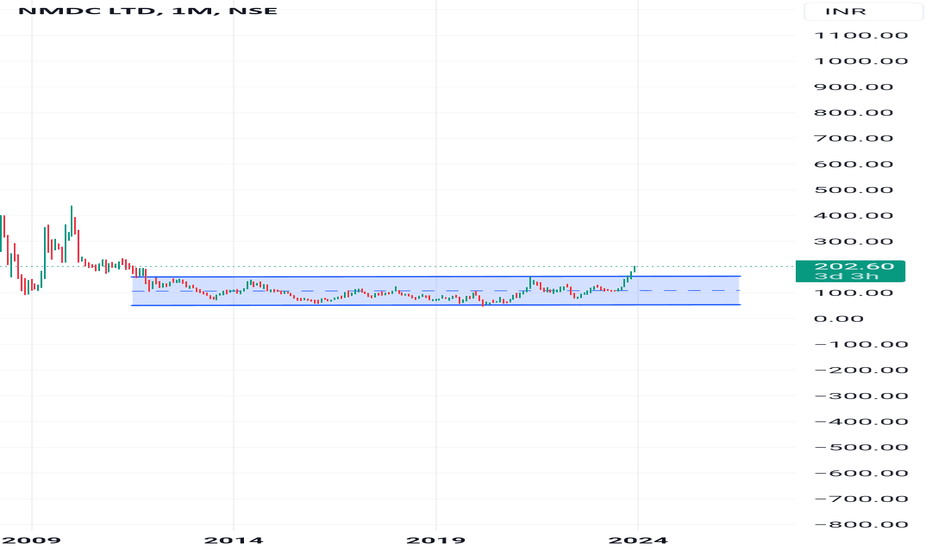Click the latest green breakout candle
Viewport: 932px width, 550px height.
tap(635, 271)
